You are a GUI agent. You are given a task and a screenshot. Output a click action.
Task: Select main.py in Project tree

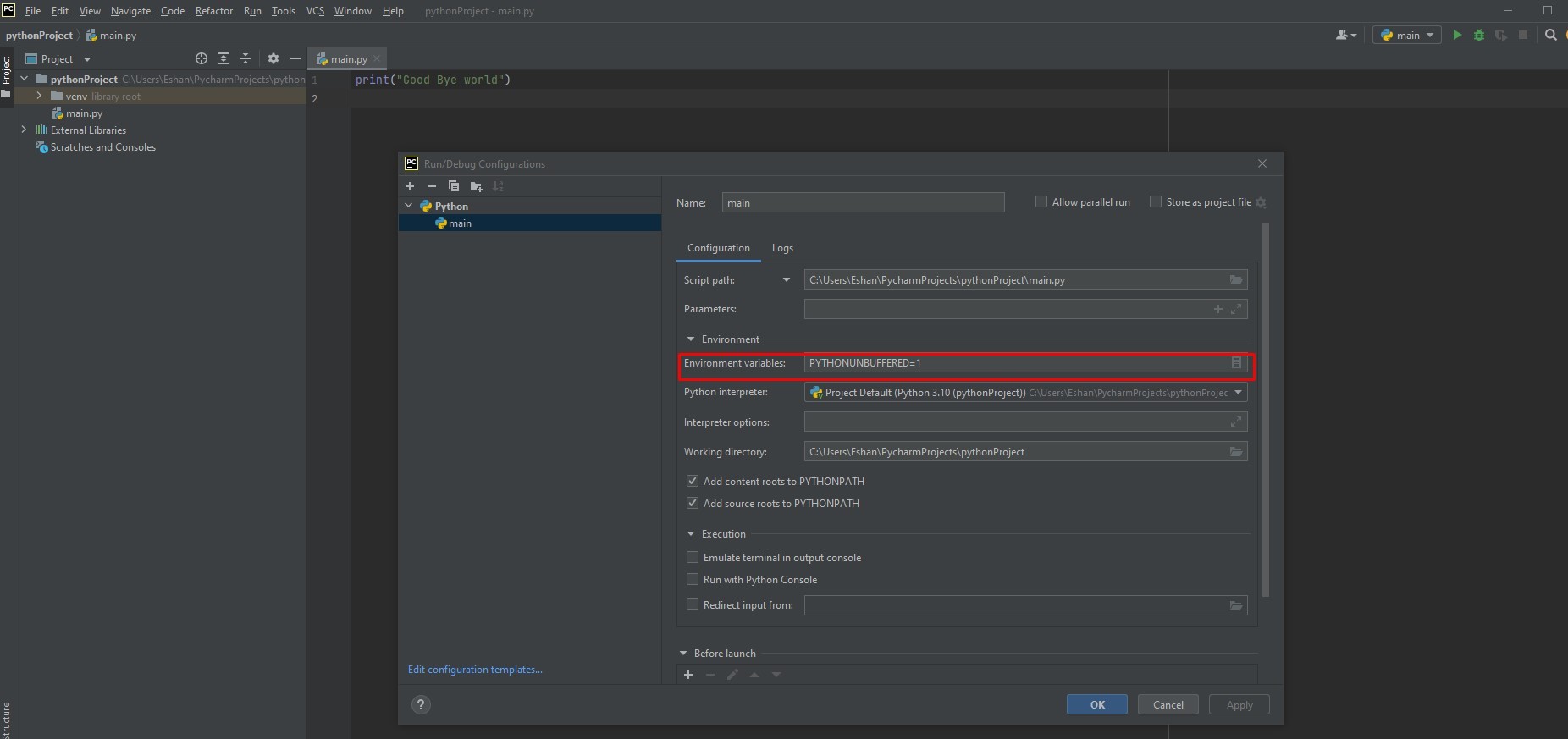click(x=84, y=113)
